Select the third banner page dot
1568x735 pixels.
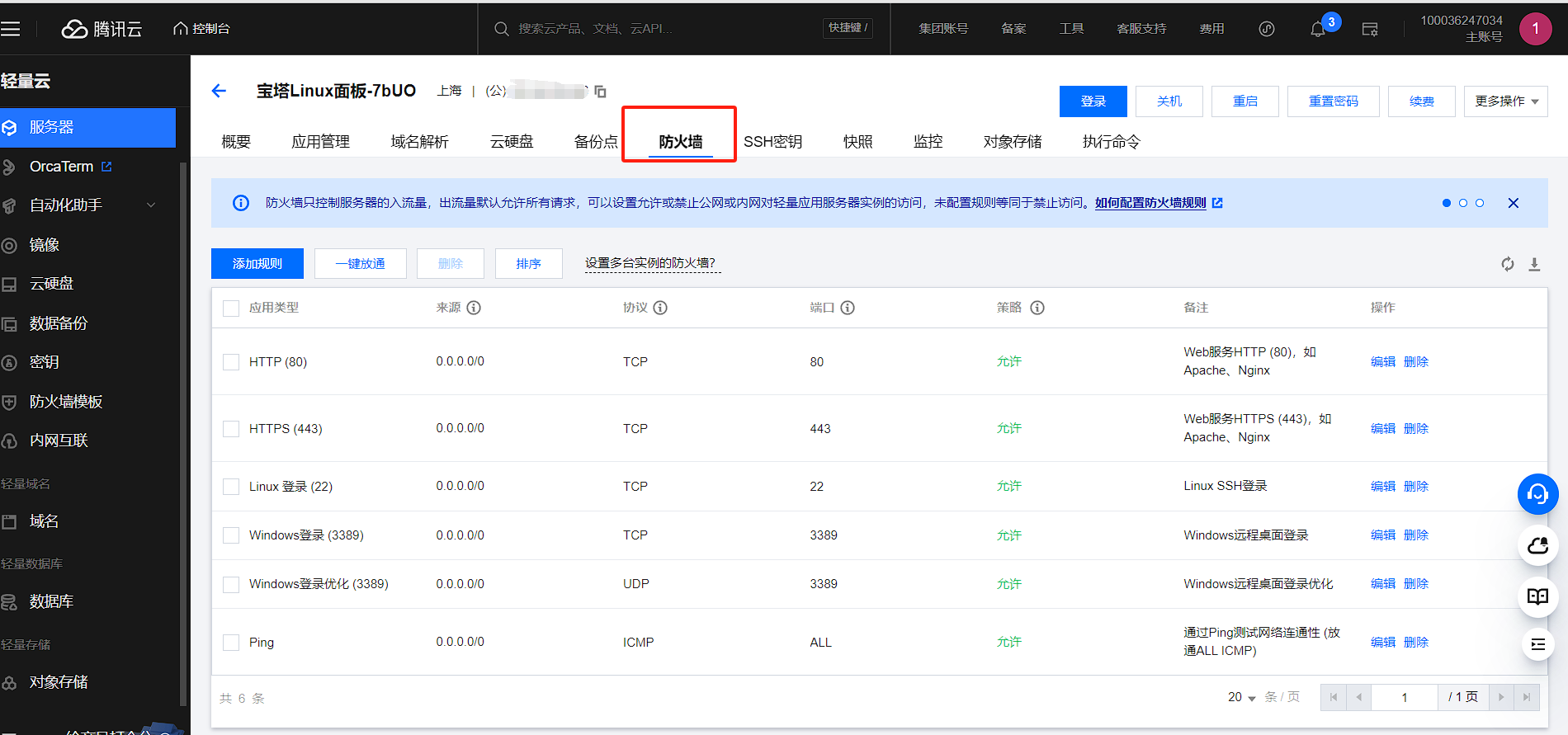point(1480,203)
